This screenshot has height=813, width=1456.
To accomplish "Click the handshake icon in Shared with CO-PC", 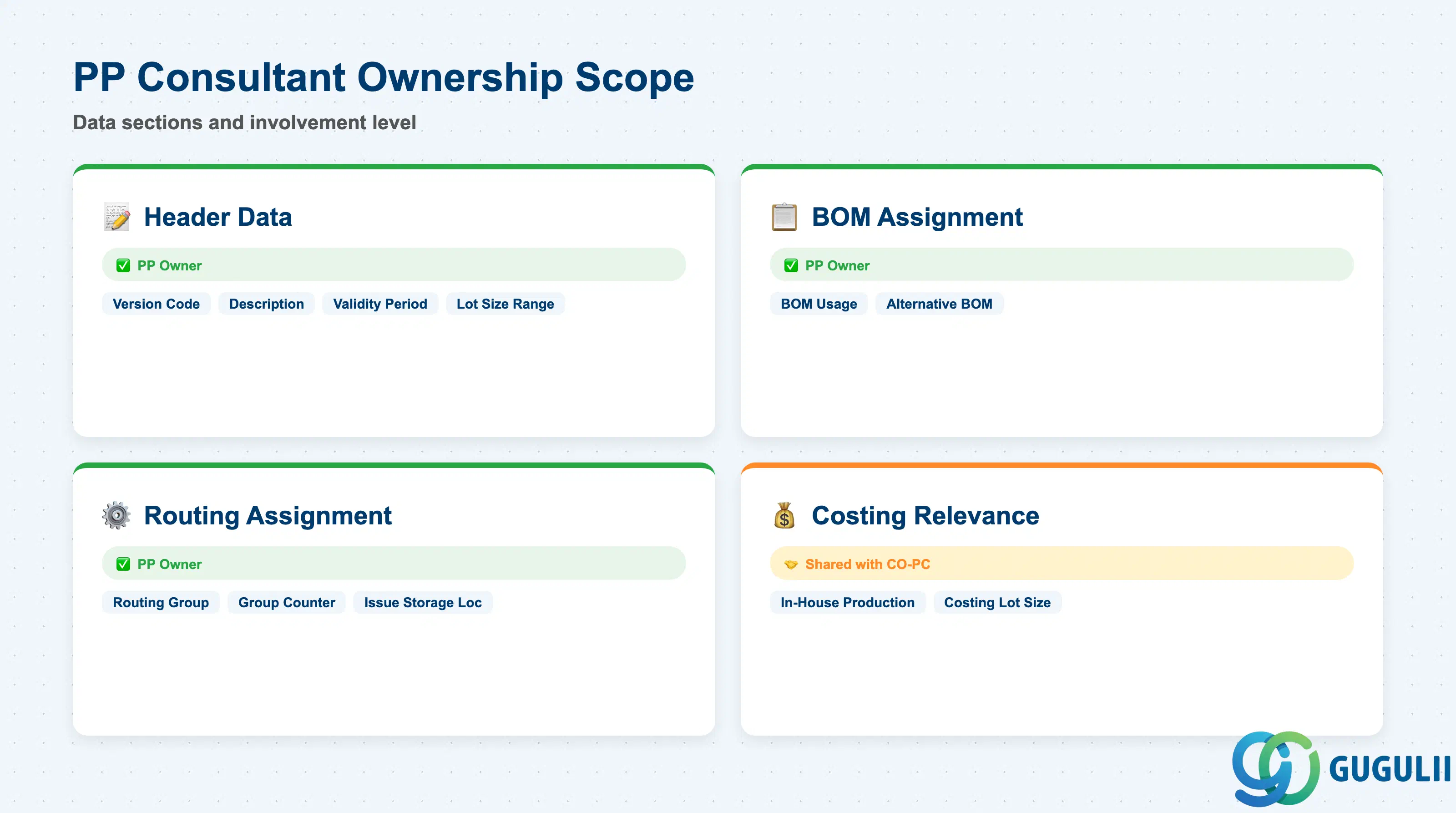I will pos(791,564).
